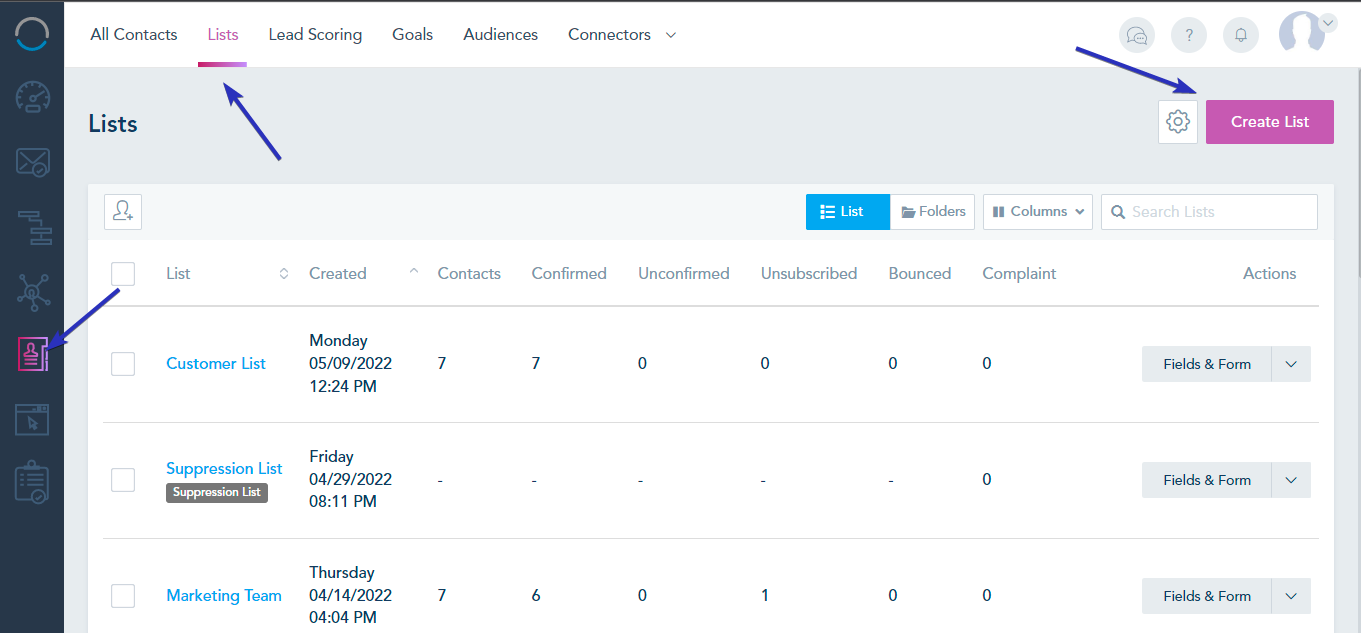
Task: Open the Columns dropdown
Action: tap(1037, 211)
